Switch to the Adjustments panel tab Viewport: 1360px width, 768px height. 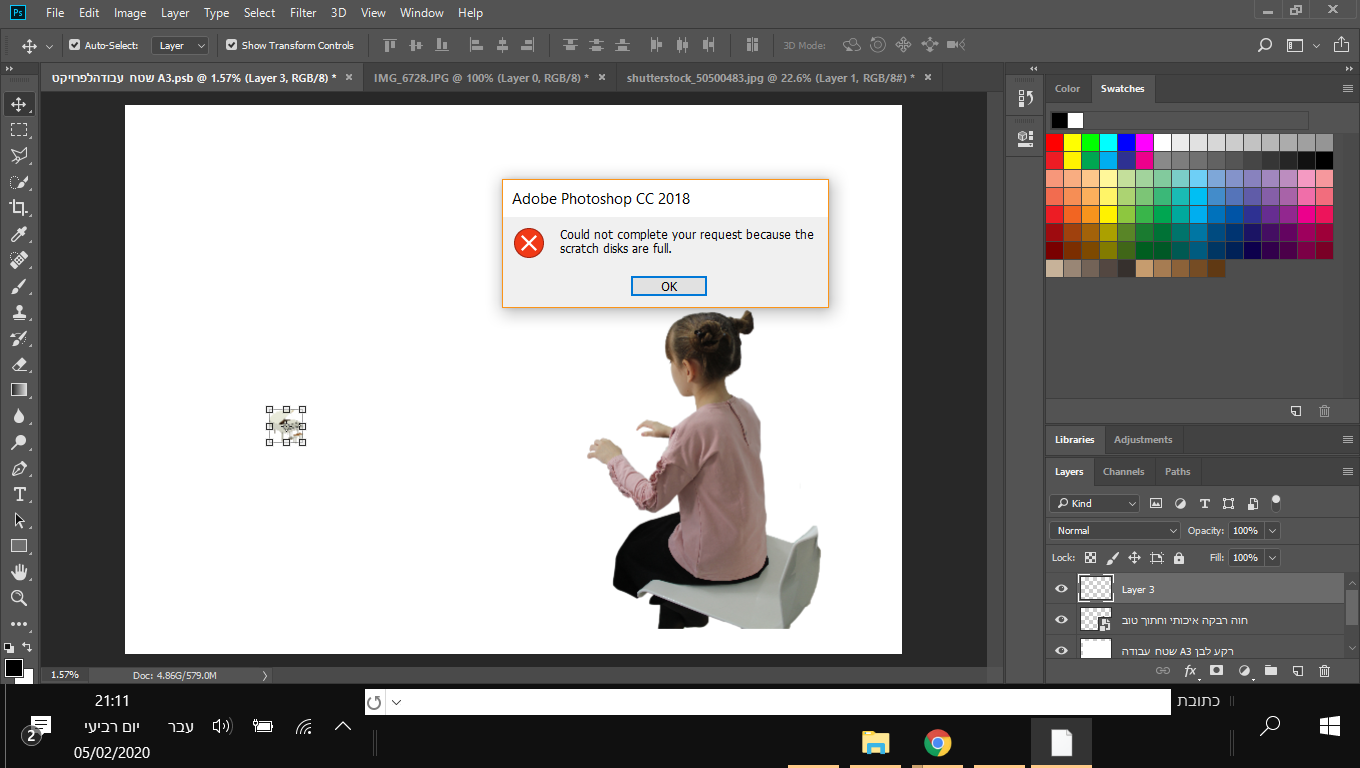(x=1142, y=439)
